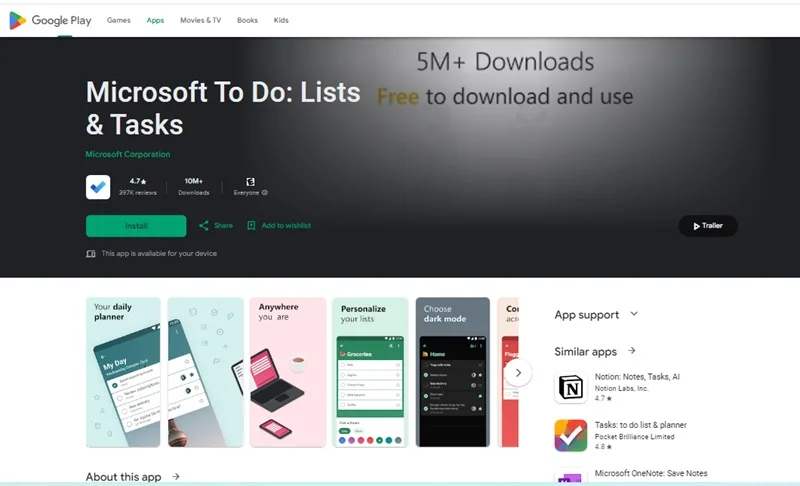
Task: Open the 'Your daily planner' screenshot
Action: coord(123,372)
